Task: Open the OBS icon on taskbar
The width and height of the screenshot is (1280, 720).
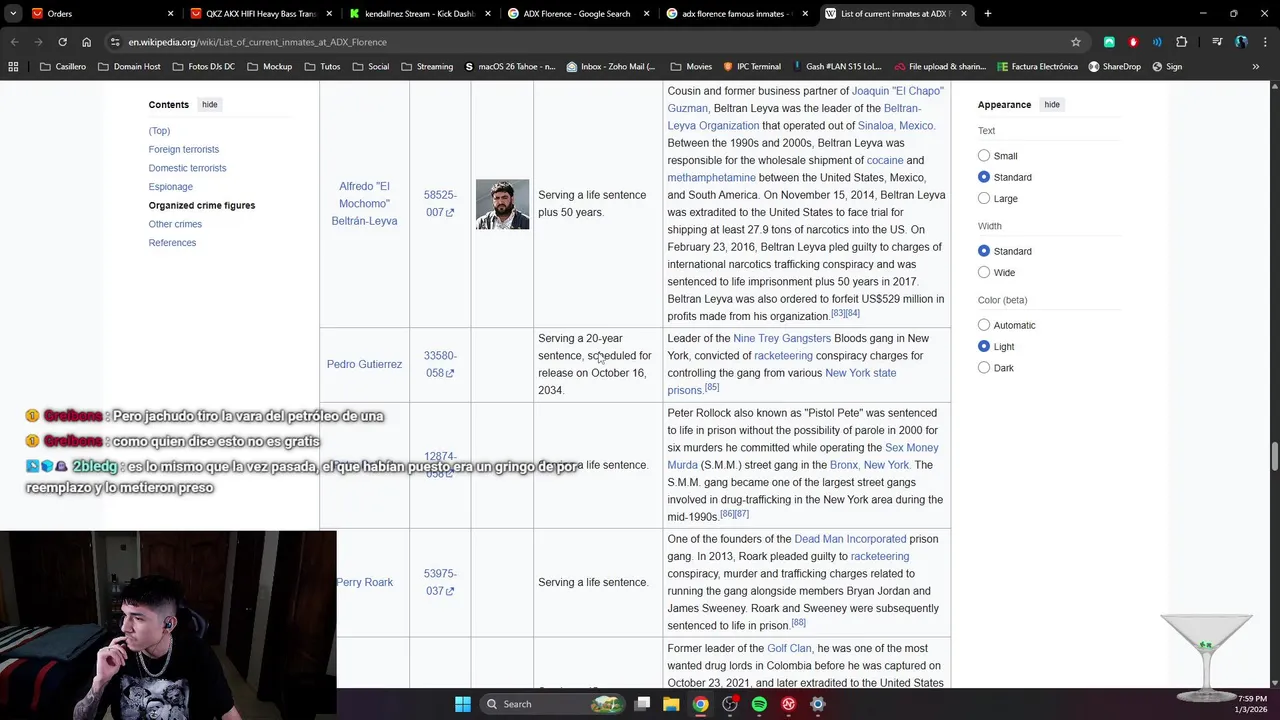Action: [x=730, y=704]
